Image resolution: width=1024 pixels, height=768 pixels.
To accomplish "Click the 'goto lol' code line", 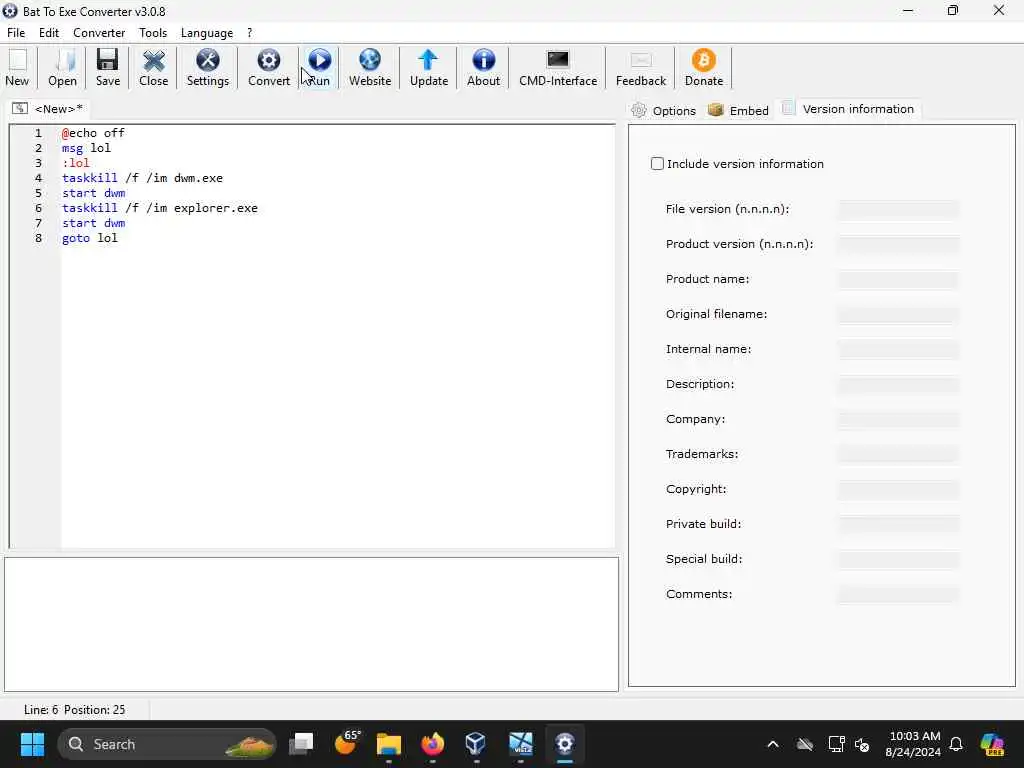I will coord(89,238).
